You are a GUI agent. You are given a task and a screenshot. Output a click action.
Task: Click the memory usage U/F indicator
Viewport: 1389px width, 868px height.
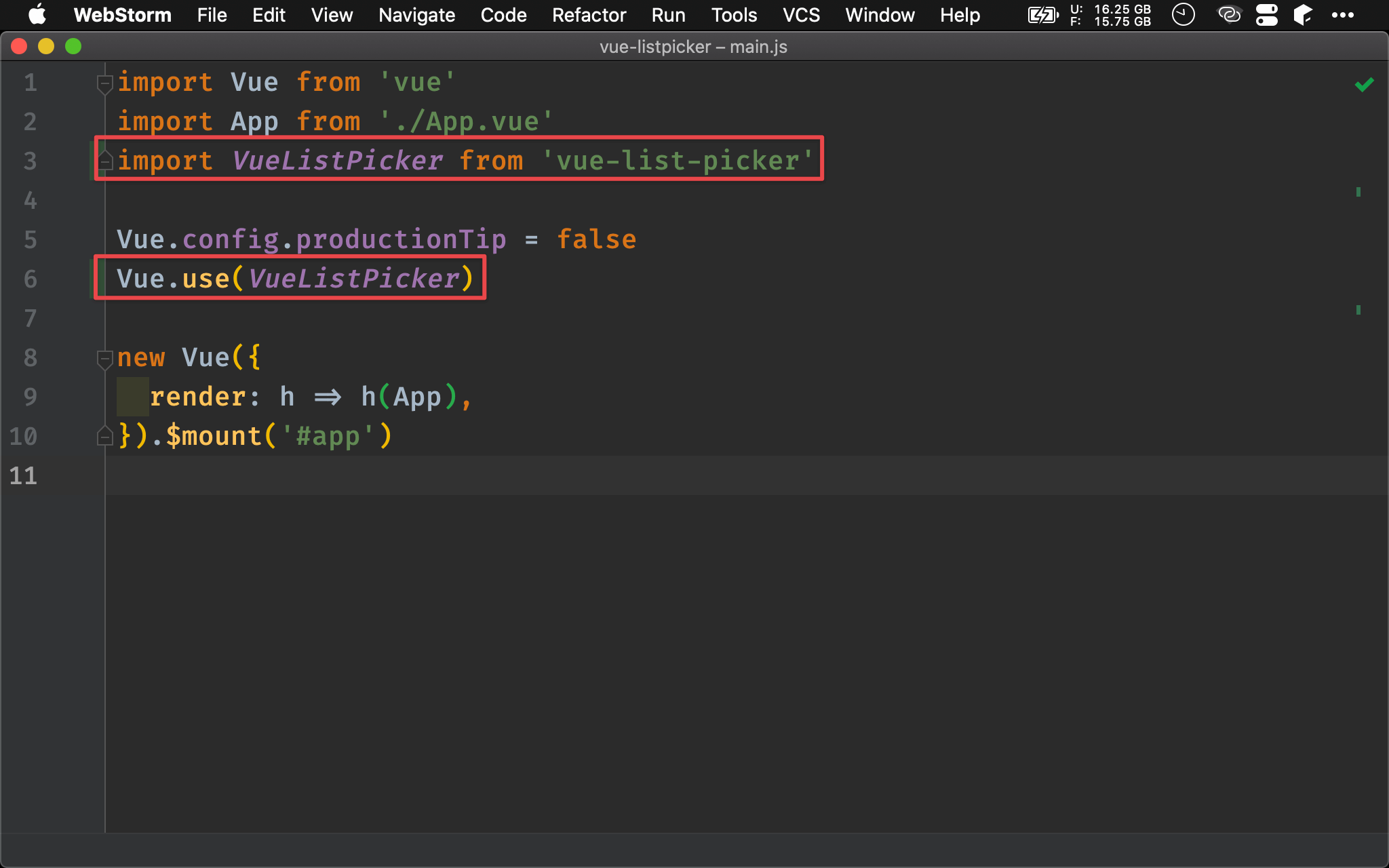pyautogui.click(x=1110, y=15)
